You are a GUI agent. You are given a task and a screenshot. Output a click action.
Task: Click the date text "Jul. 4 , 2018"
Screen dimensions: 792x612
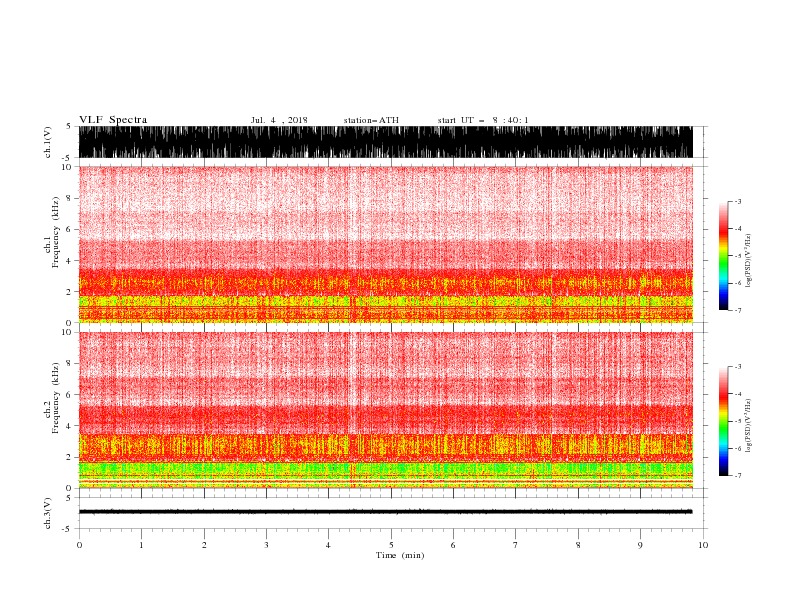[279, 120]
